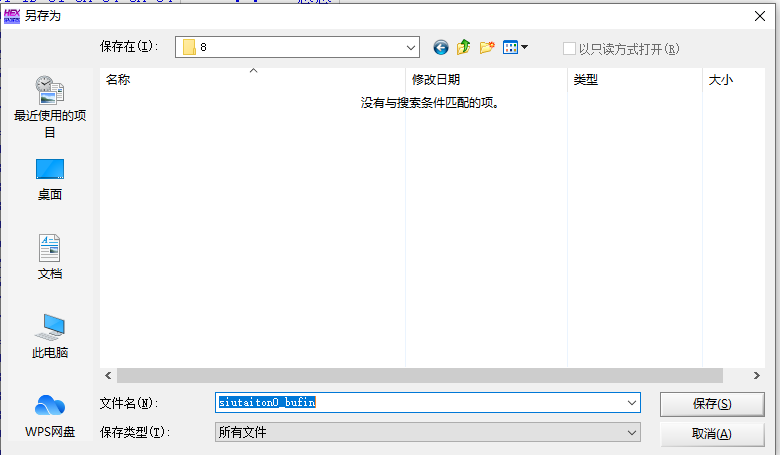The image size is (780, 455).
Task: Sort by the 名称 column header
Action: [250, 80]
